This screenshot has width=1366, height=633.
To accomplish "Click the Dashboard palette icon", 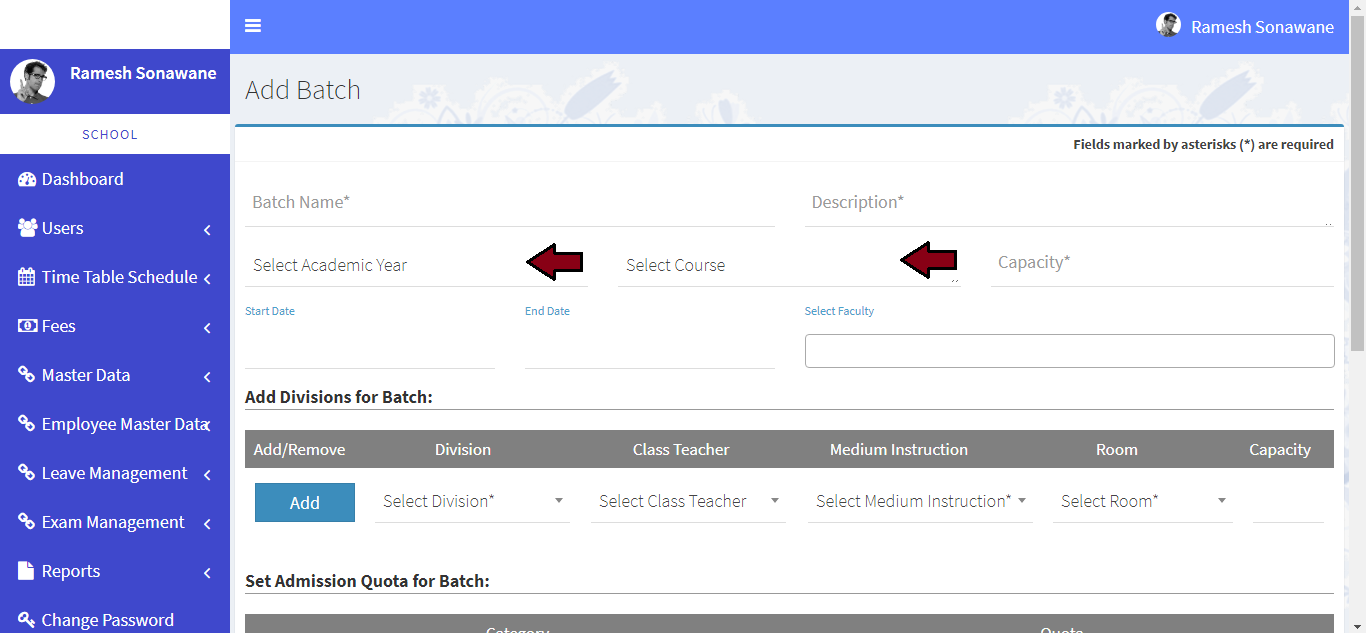I will pos(27,180).
